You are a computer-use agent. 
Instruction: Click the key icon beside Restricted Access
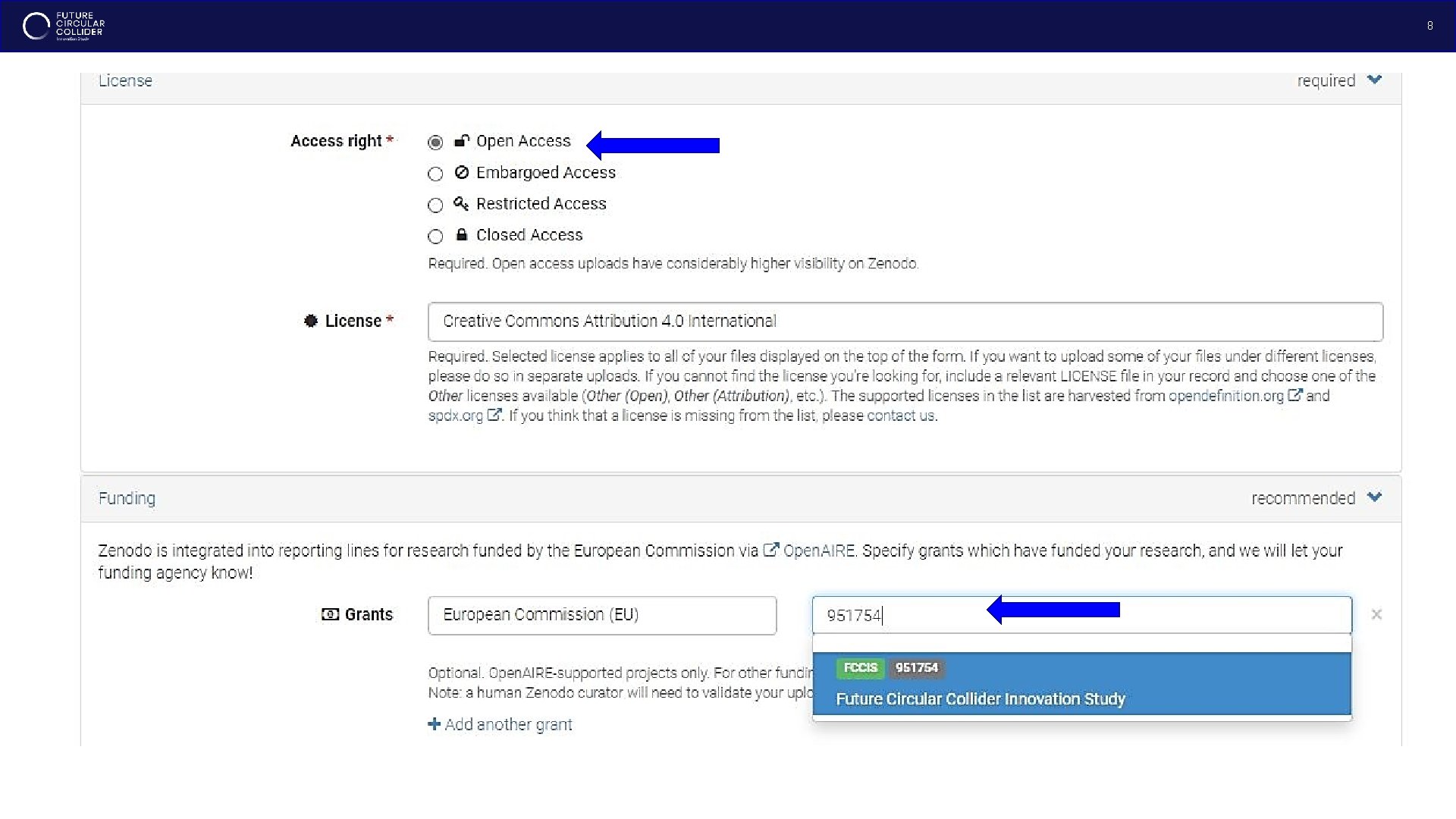click(461, 203)
